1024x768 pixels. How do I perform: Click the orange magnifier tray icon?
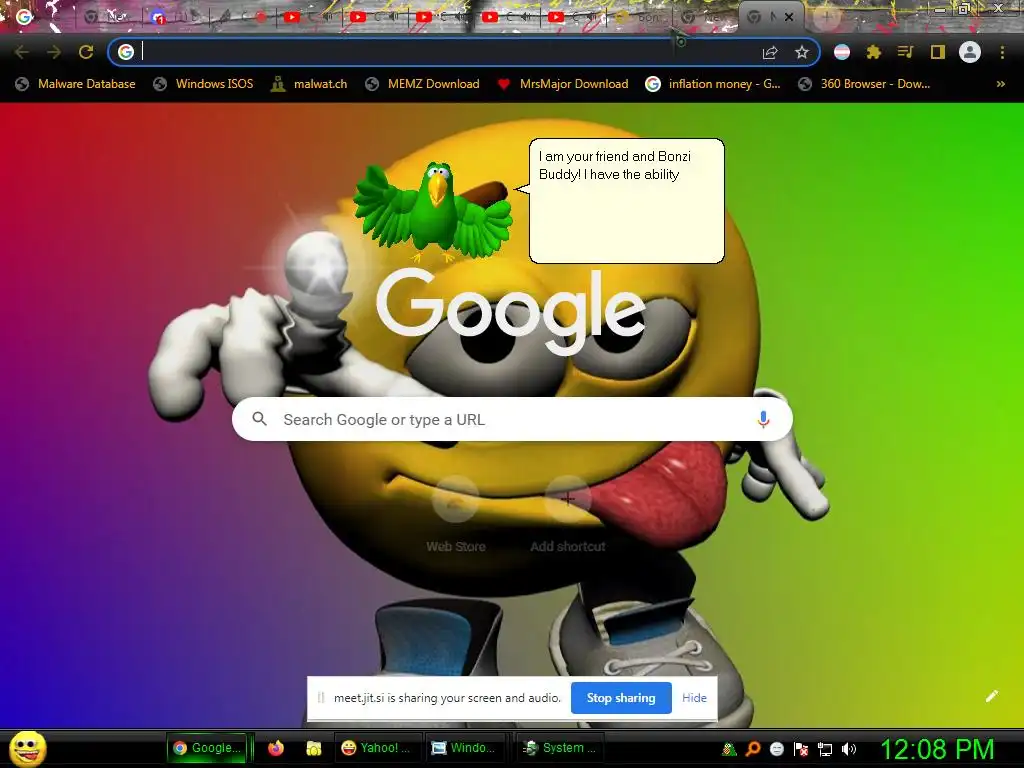tap(753, 749)
